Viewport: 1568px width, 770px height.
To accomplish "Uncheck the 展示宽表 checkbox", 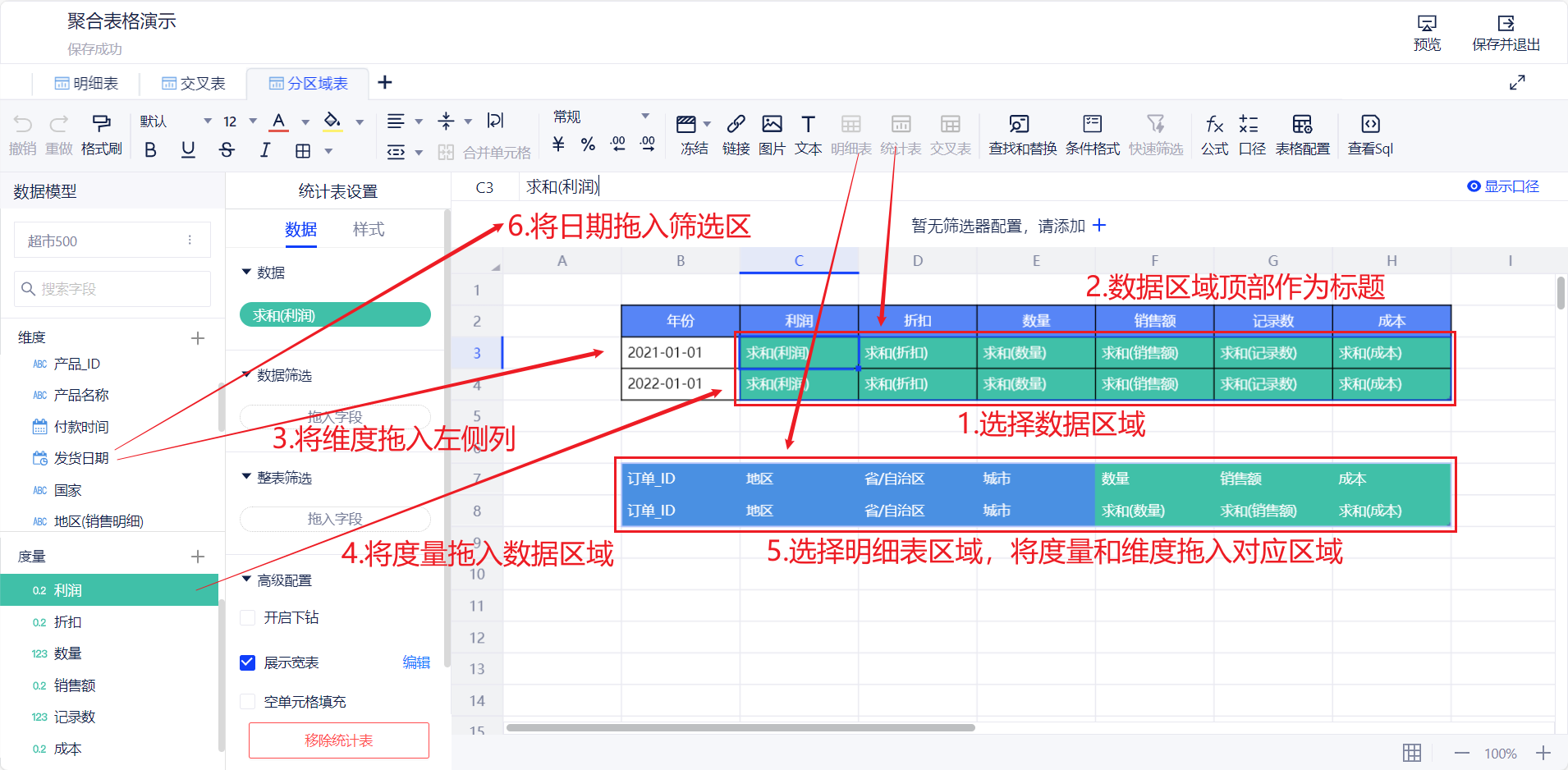I will pos(247,662).
